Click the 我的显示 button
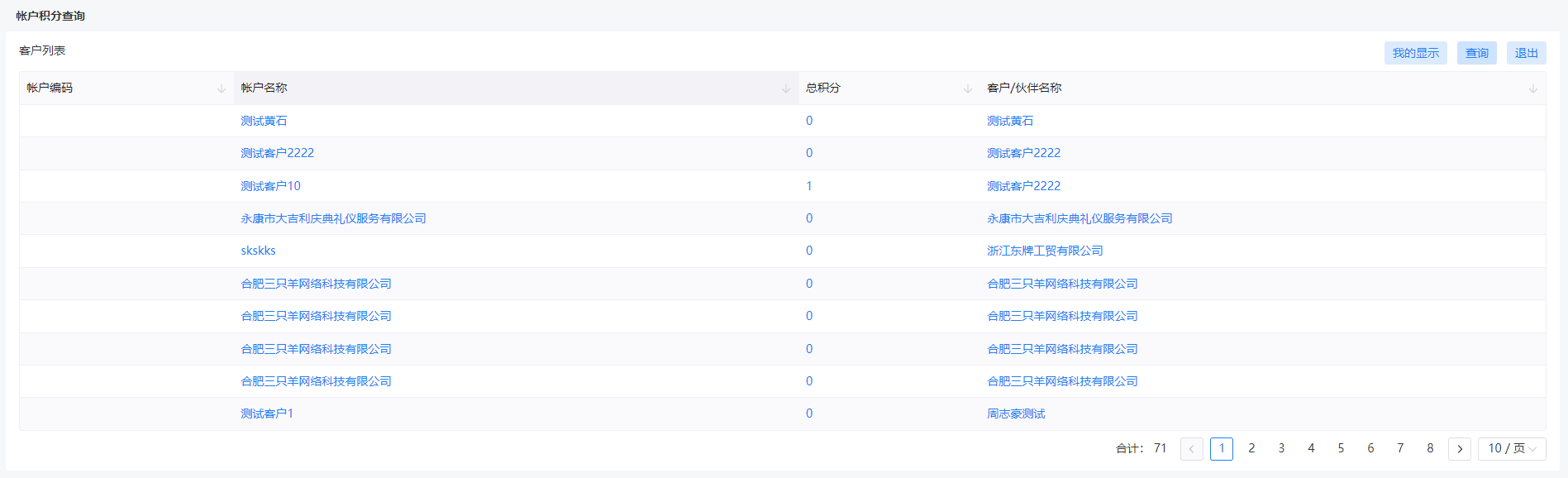1568x478 pixels. 1416,53
